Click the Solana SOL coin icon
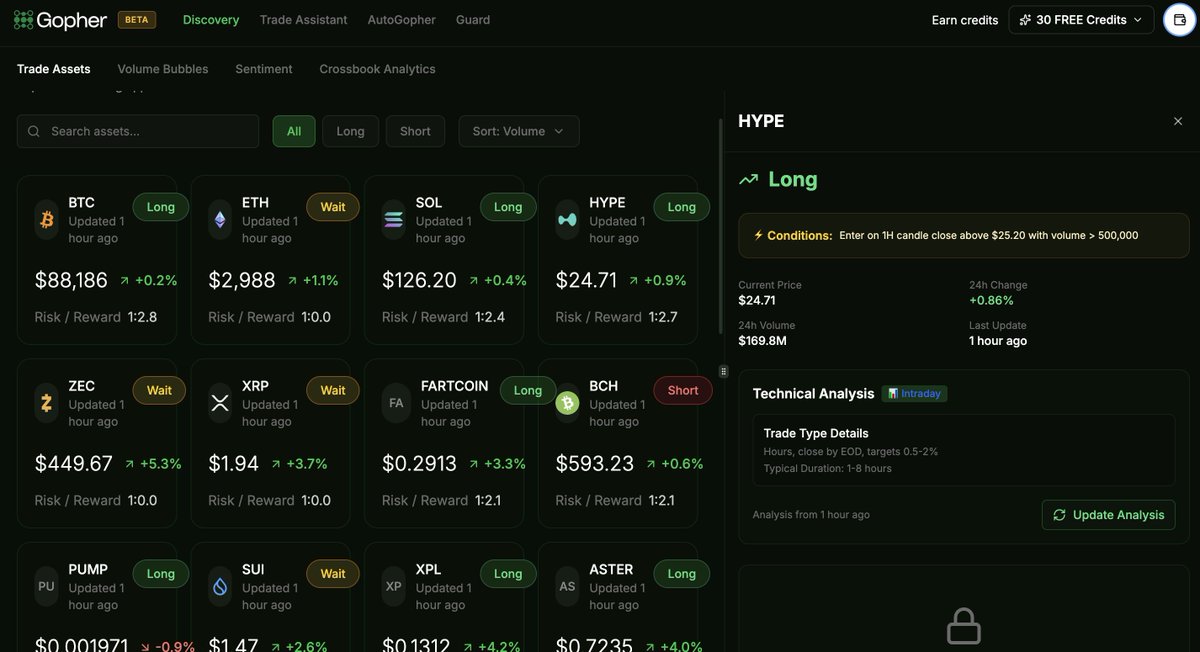Viewport: 1200px width, 652px height. coord(394,220)
